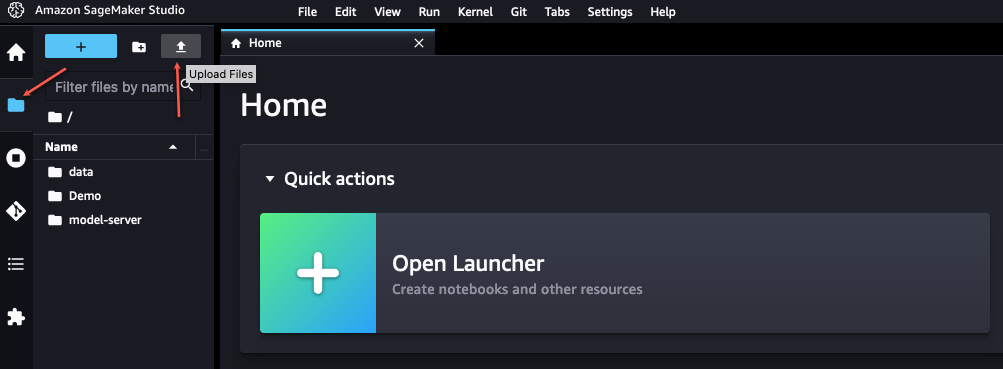The image size is (1003, 369).
Task: Click the Open Launcher card
Action: [624, 273]
